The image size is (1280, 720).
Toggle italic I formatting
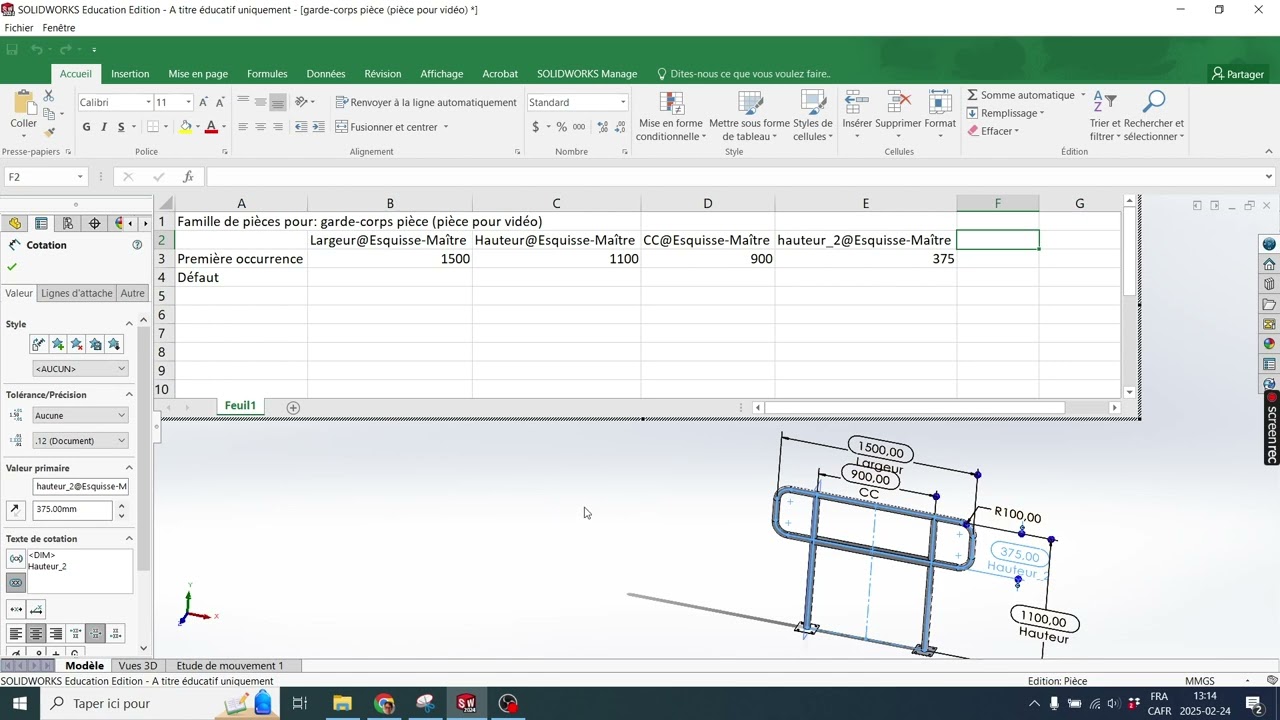point(104,127)
